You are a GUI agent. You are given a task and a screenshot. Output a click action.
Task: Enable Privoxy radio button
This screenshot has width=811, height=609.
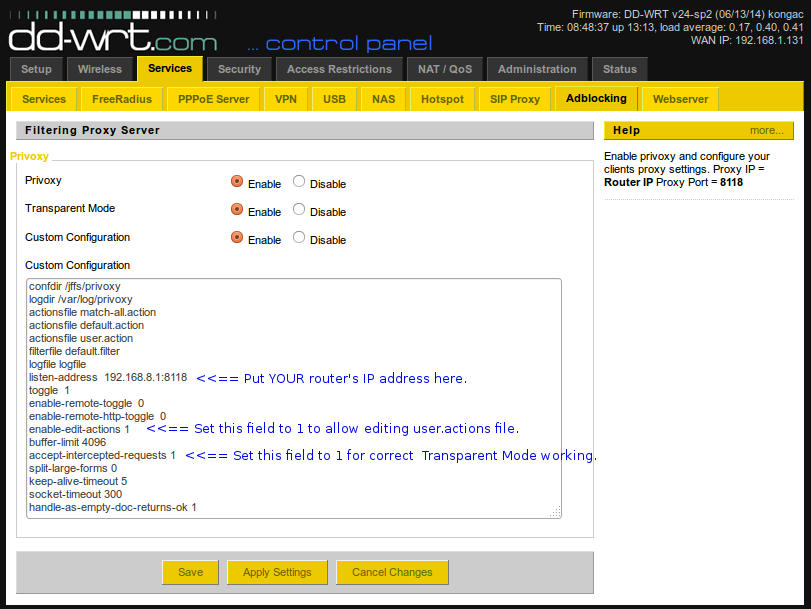236,181
